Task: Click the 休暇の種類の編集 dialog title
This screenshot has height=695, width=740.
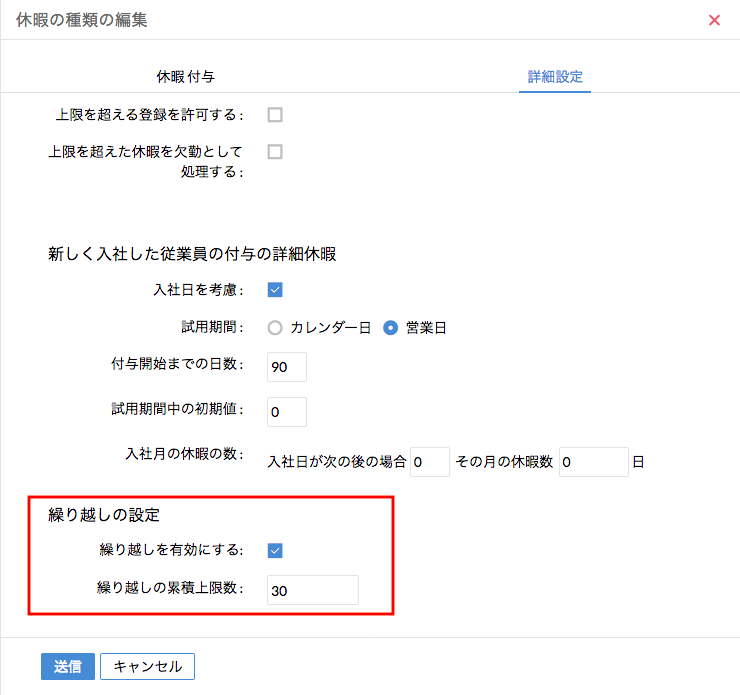Action: tap(82, 20)
